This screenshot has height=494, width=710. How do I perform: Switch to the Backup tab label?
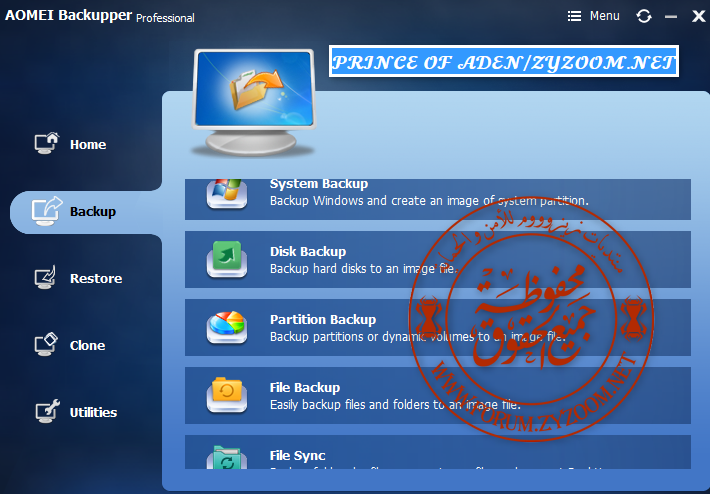coord(93,211)
